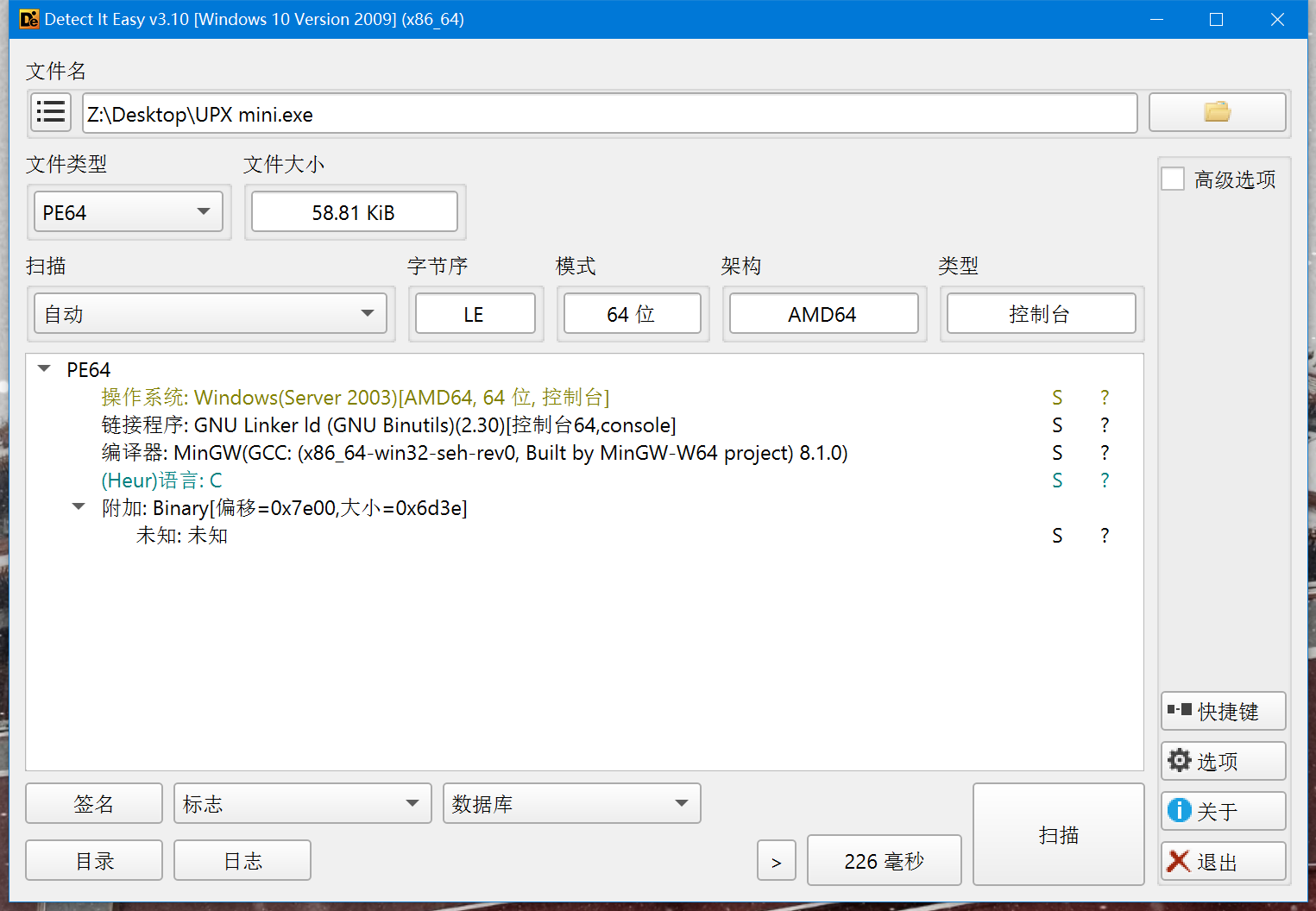Image resolution: width=1316 pixels, height=911 pixels.
Task: Open 选项 options with gear icon
Action: point(1224,761)
